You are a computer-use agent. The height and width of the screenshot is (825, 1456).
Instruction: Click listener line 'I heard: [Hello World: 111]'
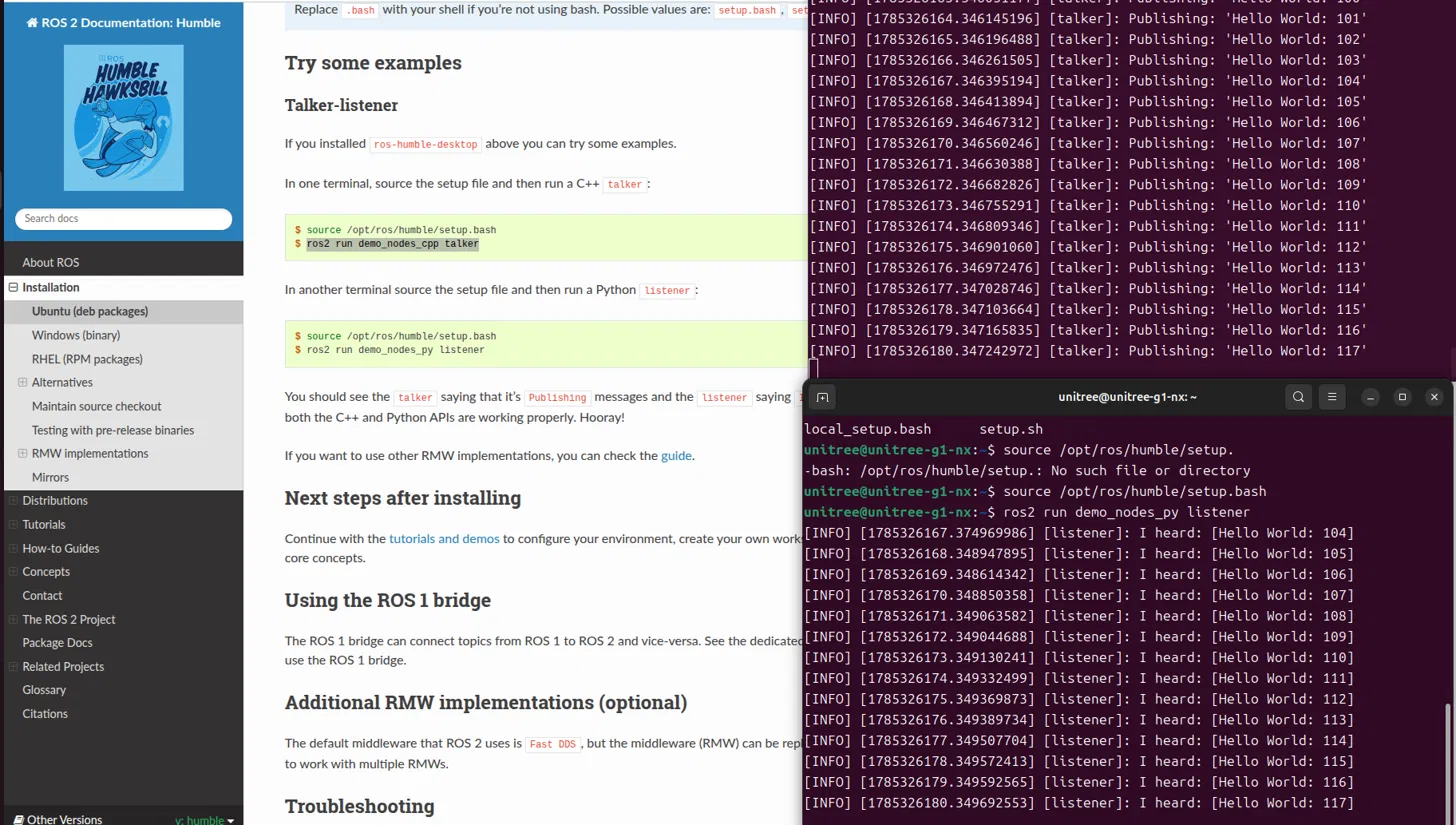(1079, 679)
